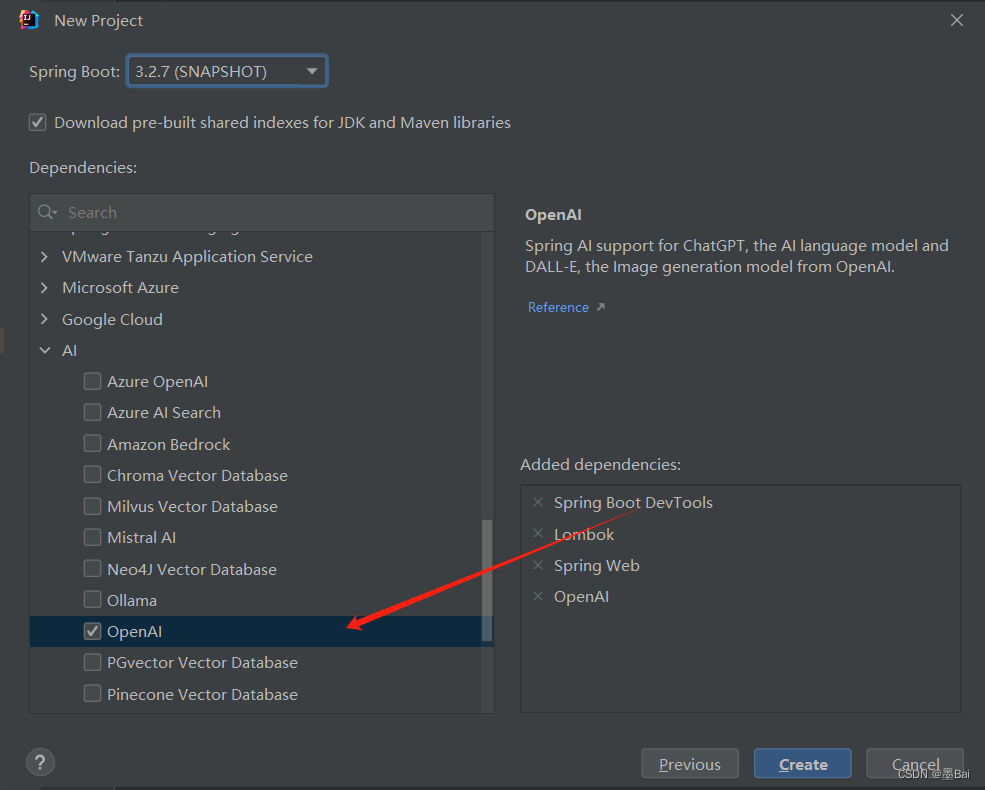Remove Spring Boot DevTools dependency
This screenshot has height=790, width=985.
pyautogui.click(x=538, y=502)
